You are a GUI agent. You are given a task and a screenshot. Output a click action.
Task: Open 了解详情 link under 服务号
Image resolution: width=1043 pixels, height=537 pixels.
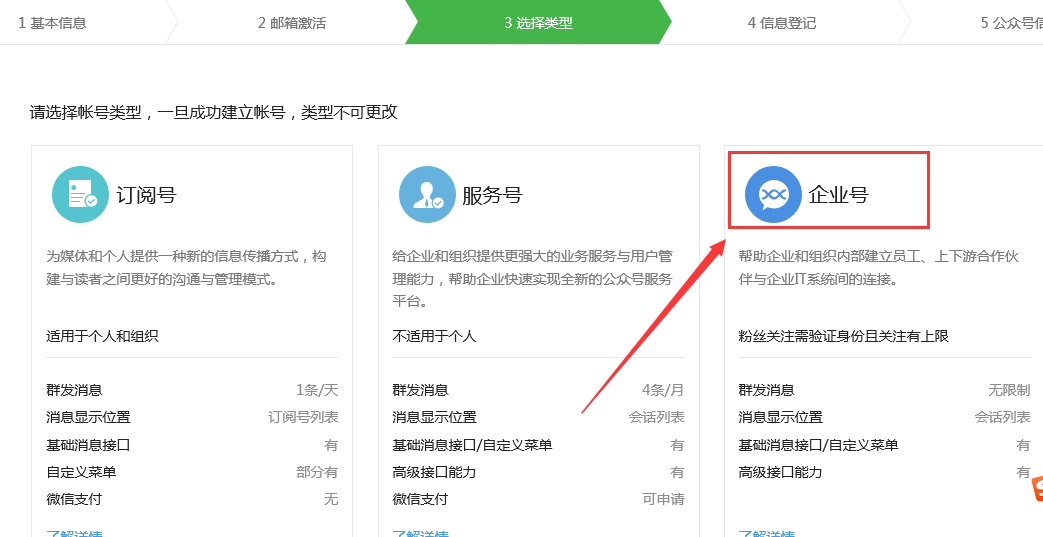pos(420,533)
